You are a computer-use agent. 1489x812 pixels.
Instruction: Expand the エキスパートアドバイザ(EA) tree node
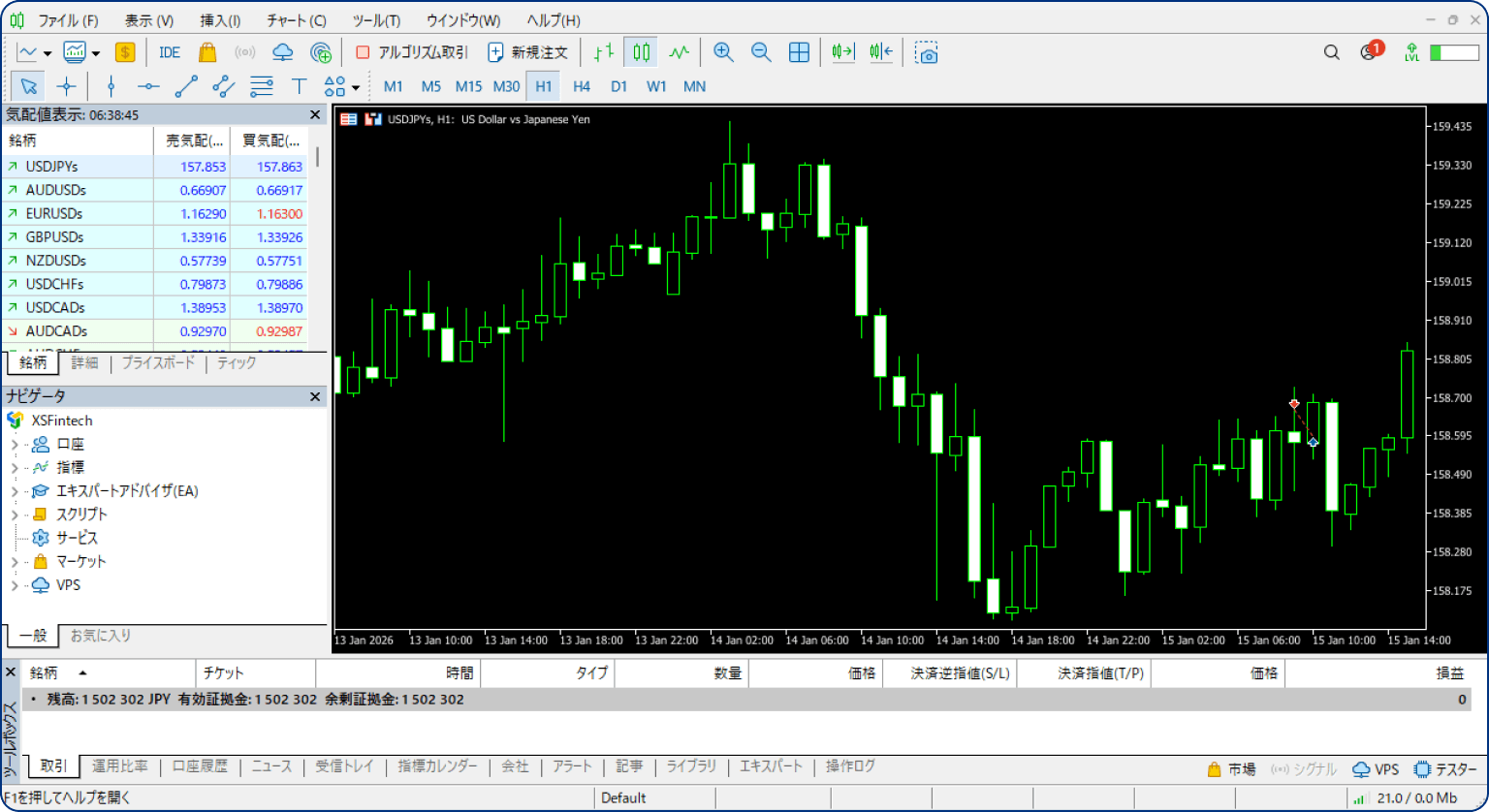click(x=15, y=491)
